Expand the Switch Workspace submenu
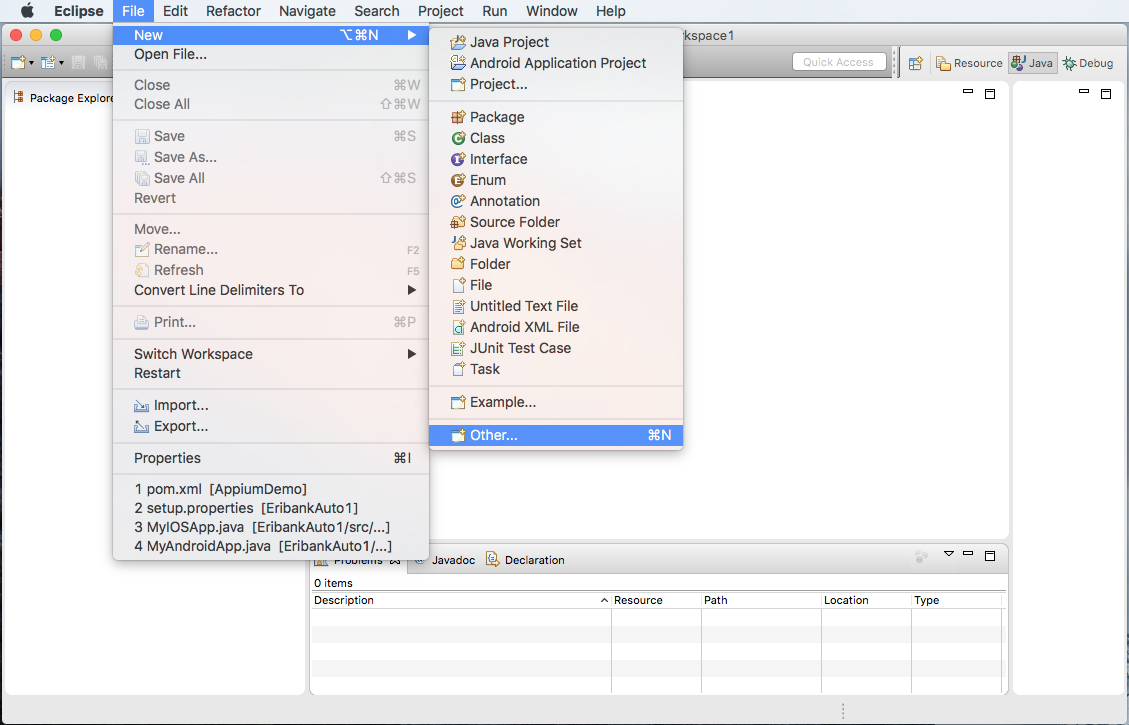This screenshot has height=725, width=1129. click(271, 354)
